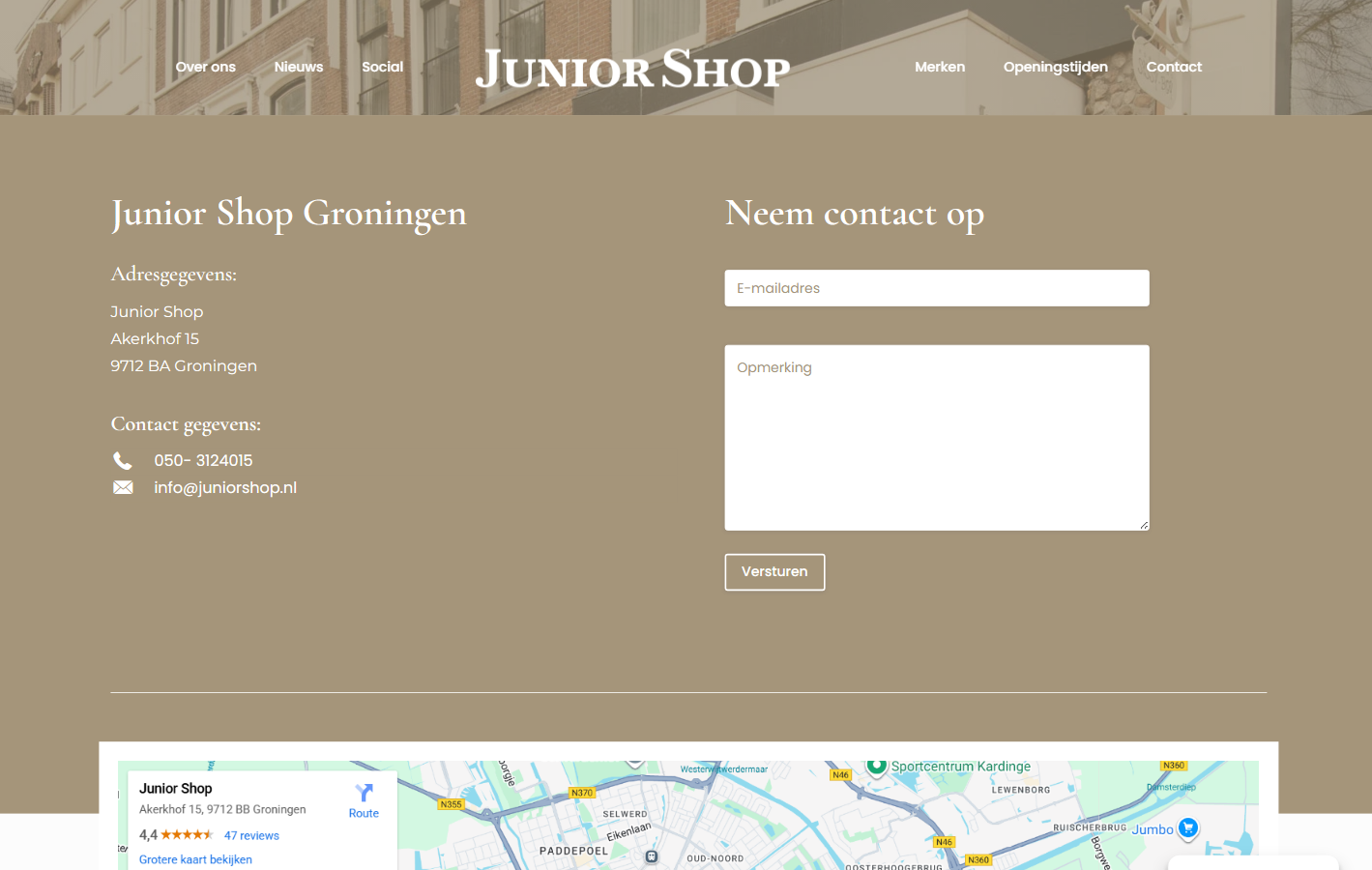Click the Sportcentrum Kardinge green map marker
The width and height of the screenshot is (1372, 870).
(x=877, y=766)
